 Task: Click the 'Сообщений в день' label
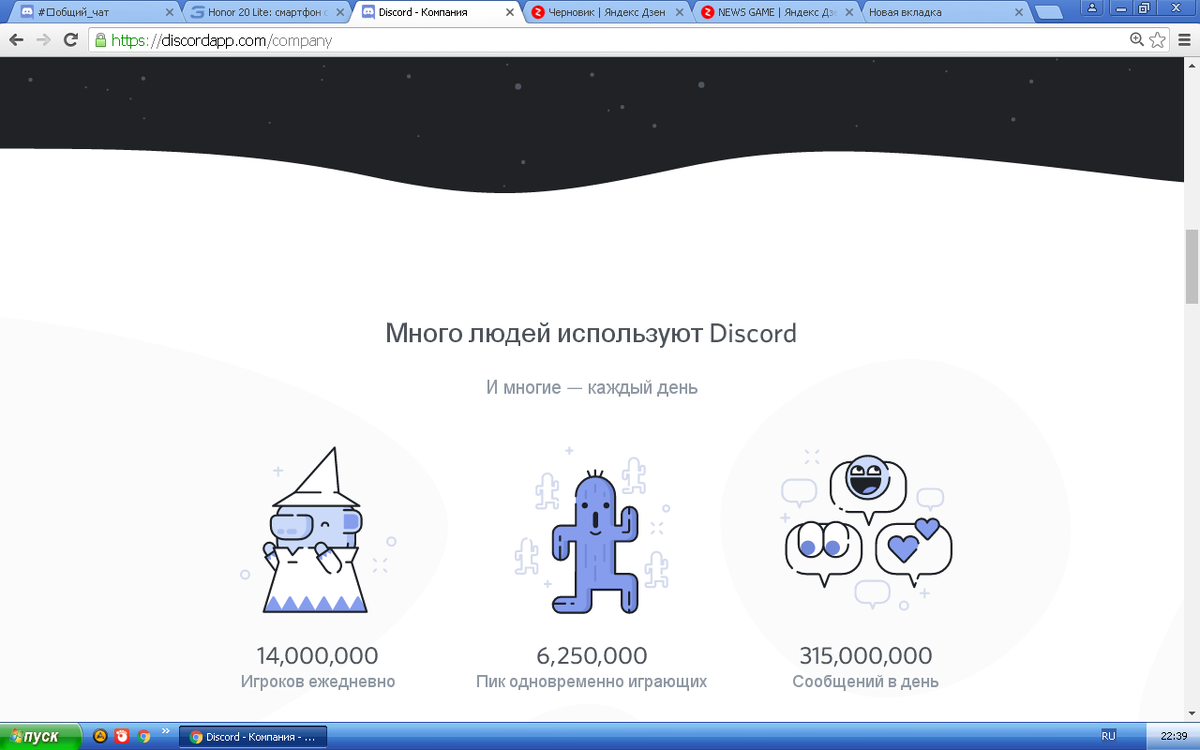(866, 682)
